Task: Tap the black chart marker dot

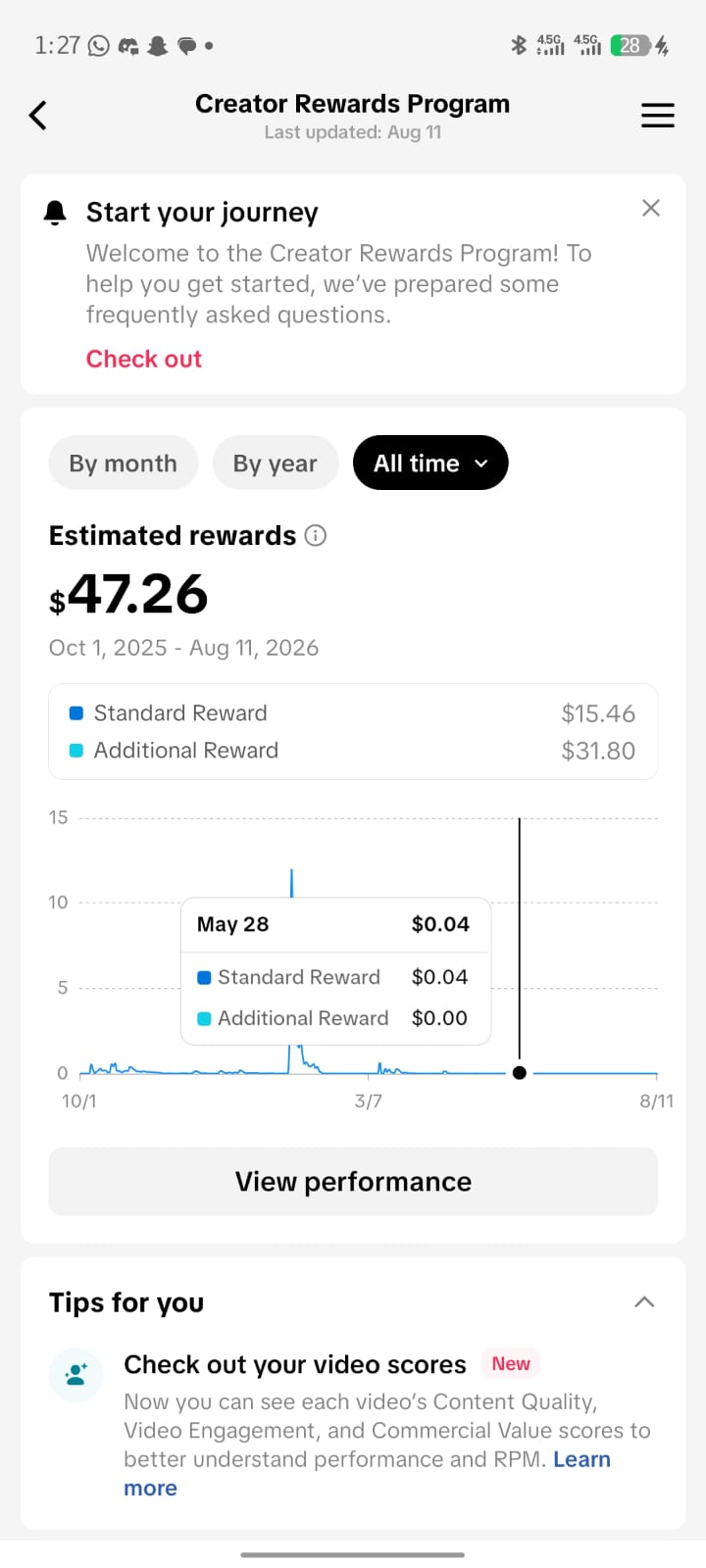Action: click(520, 1073)
